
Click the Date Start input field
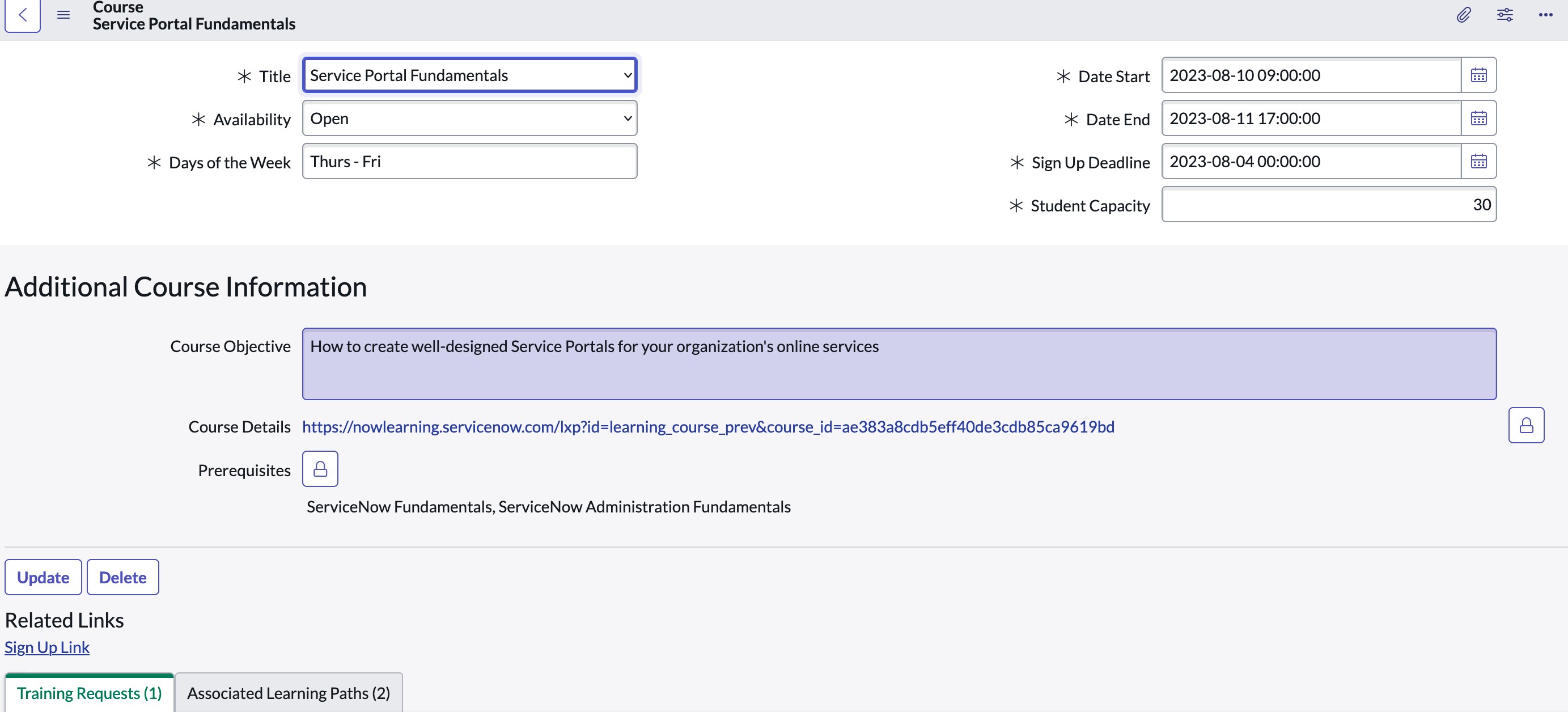[x=1311, y=75]
